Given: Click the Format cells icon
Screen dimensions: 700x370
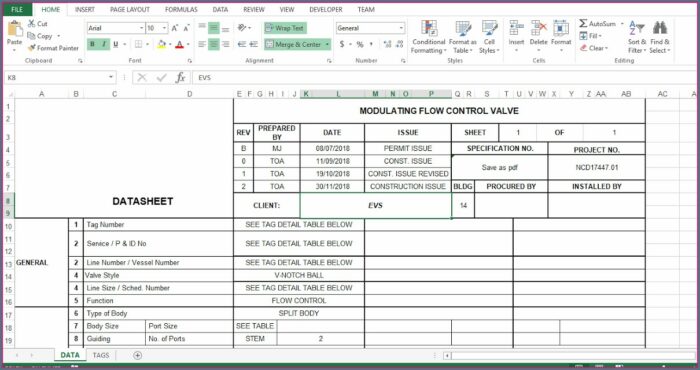Looking at the screenshot, I should (561, 28).
